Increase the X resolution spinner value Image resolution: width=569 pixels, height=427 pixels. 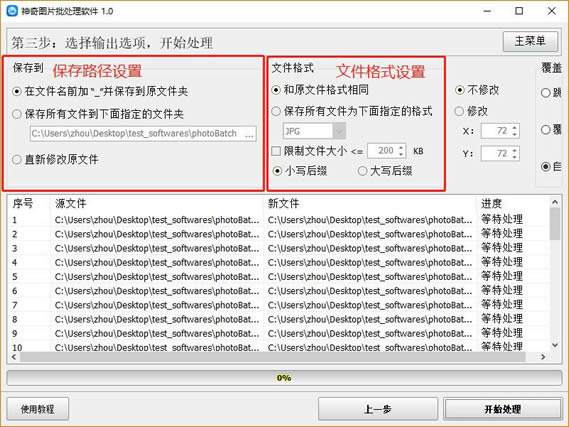(x=515, y=128)
